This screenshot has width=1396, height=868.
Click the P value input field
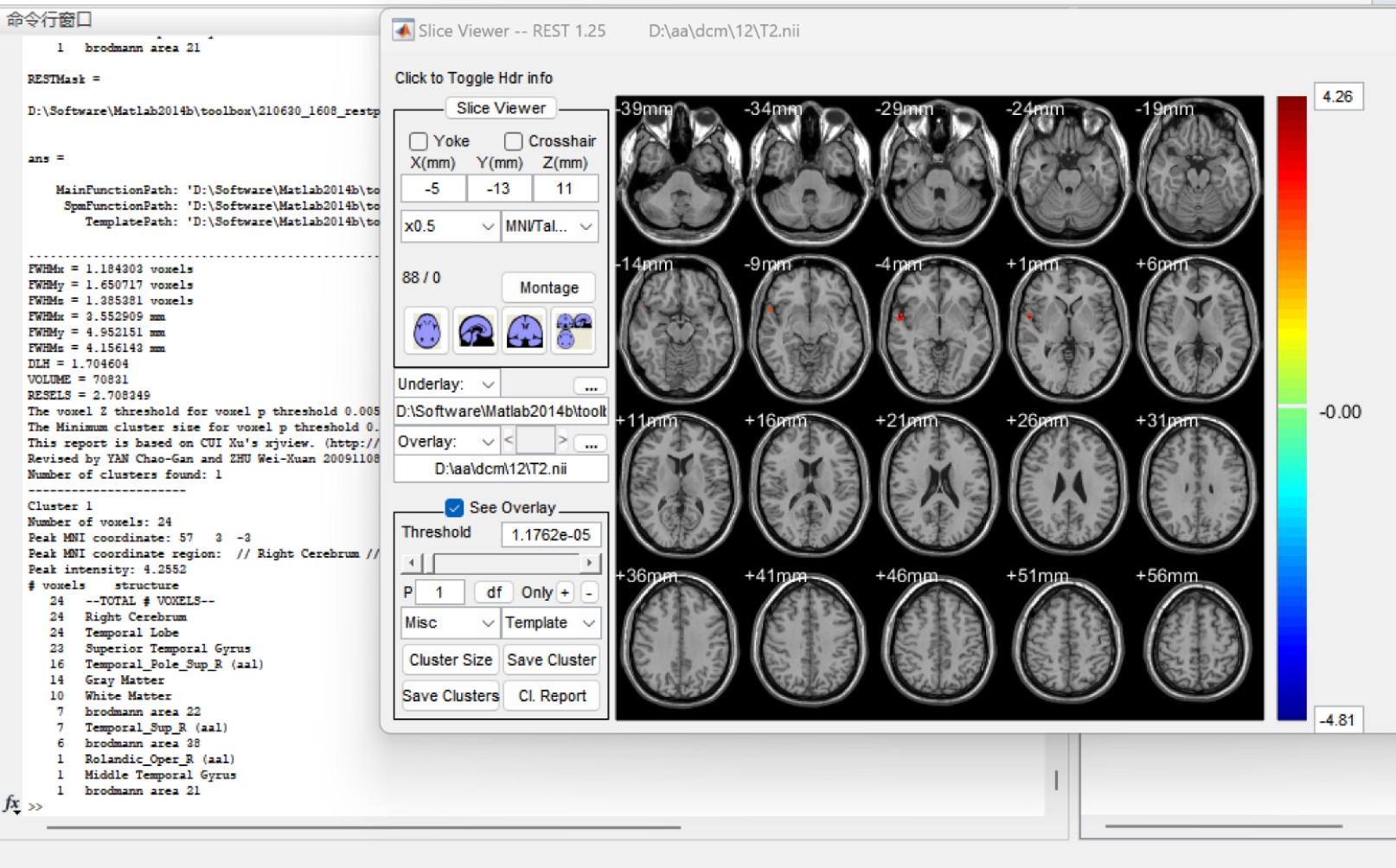[440, 592]
